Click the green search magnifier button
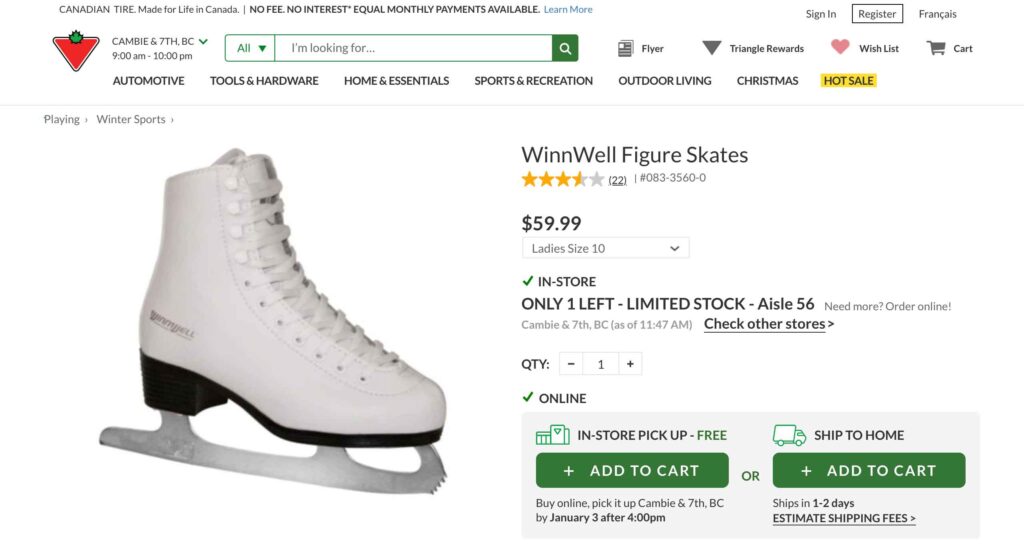The height and width of the screenshot is (551, 1024). click(565, 48)
